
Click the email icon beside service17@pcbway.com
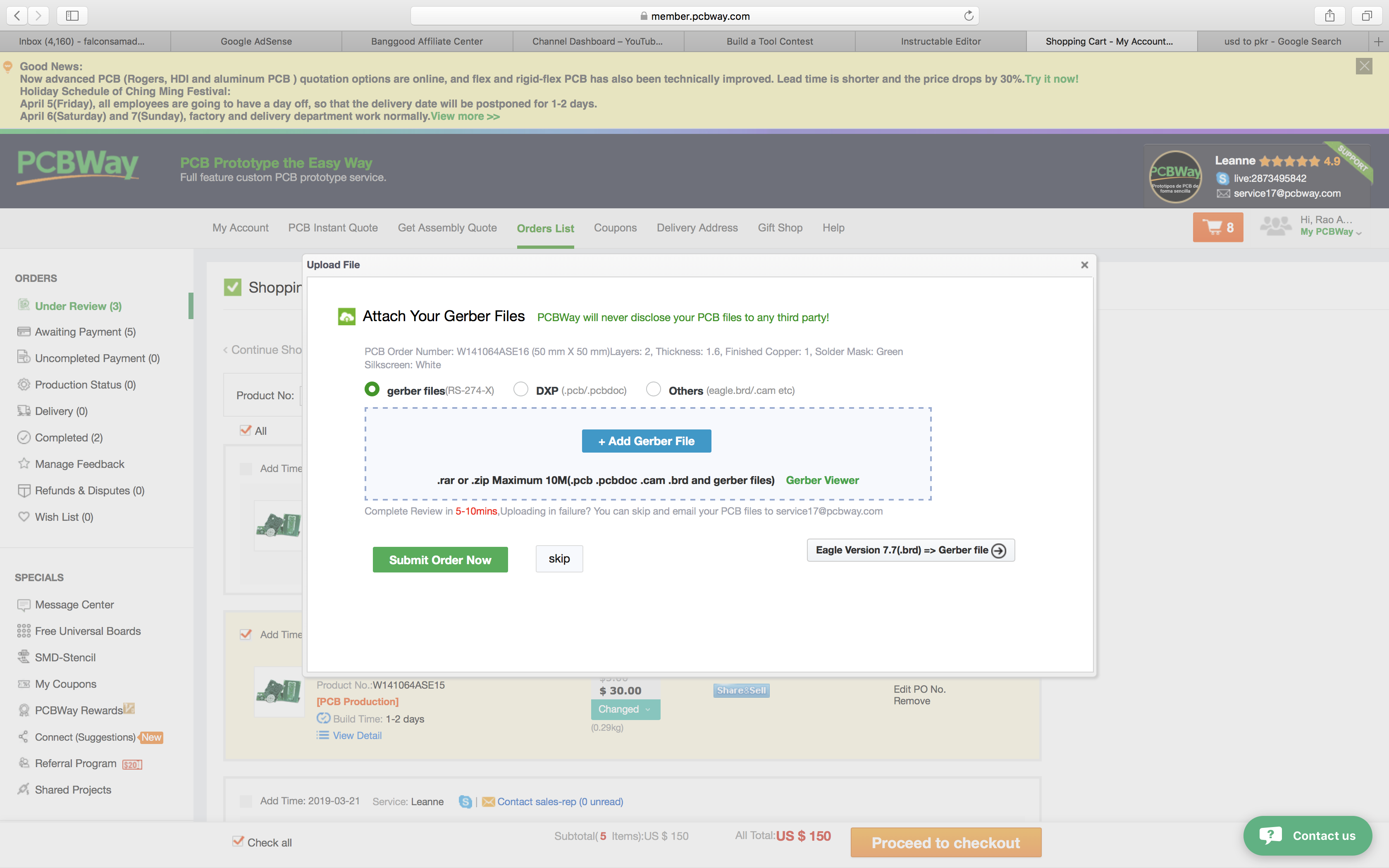[x=1223, y=193]
